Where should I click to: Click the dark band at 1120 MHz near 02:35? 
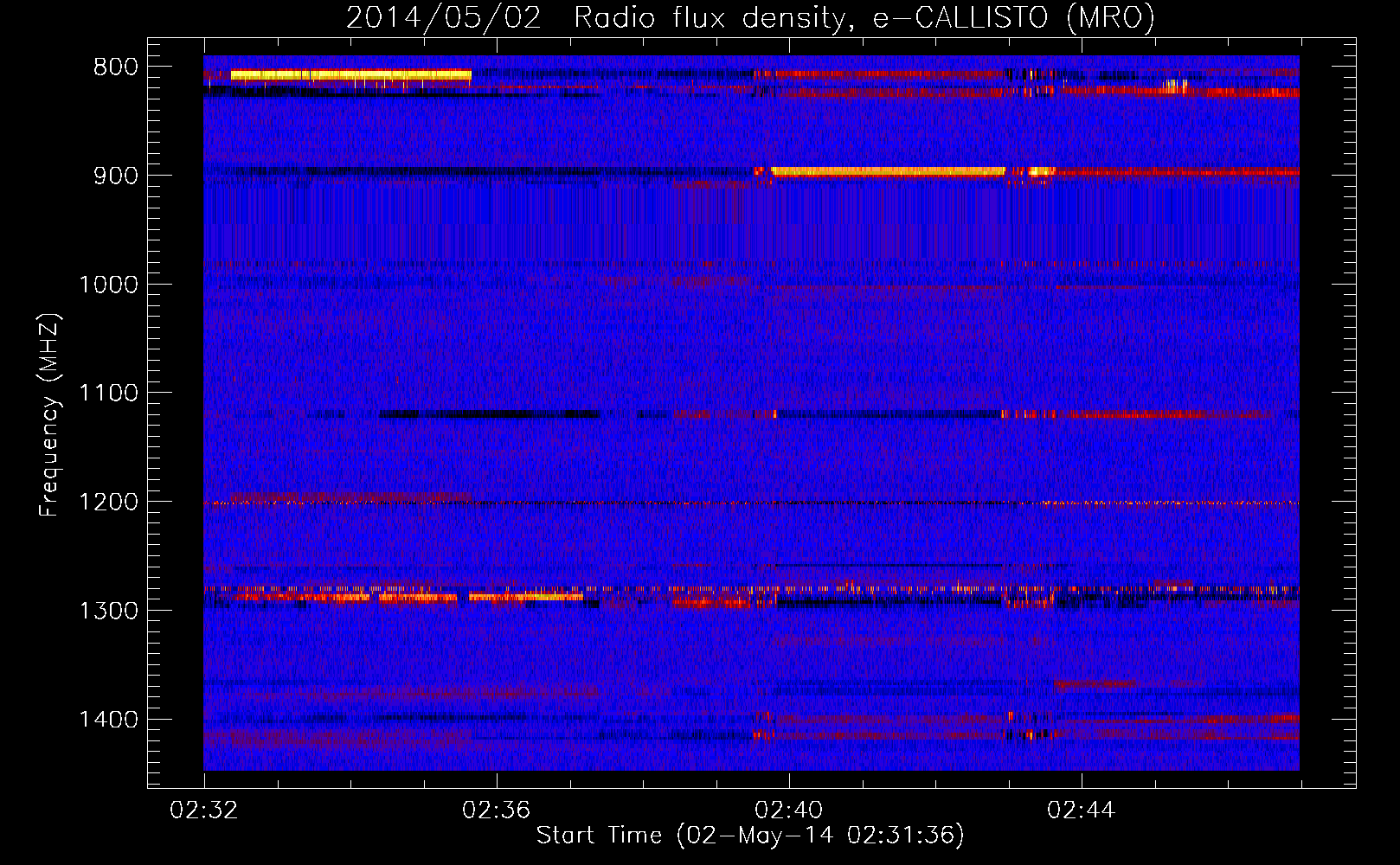pyautogui.click(x=490, y=414)
